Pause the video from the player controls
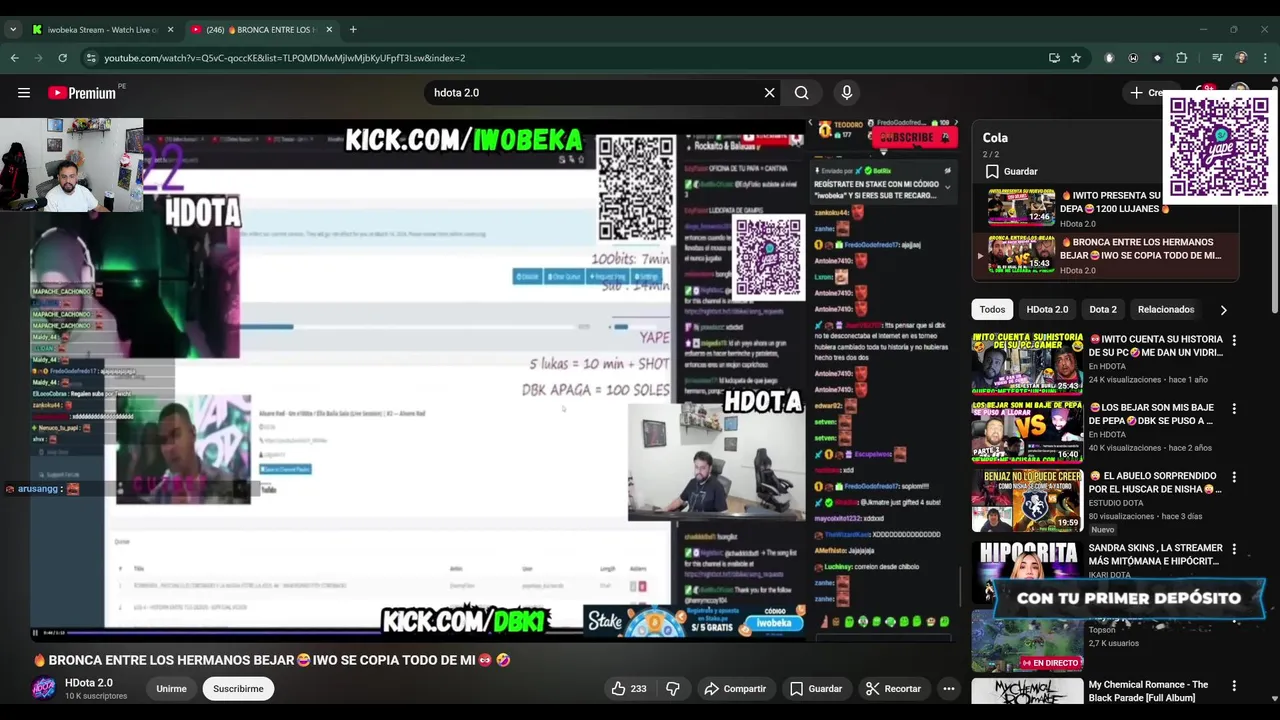 36,632
